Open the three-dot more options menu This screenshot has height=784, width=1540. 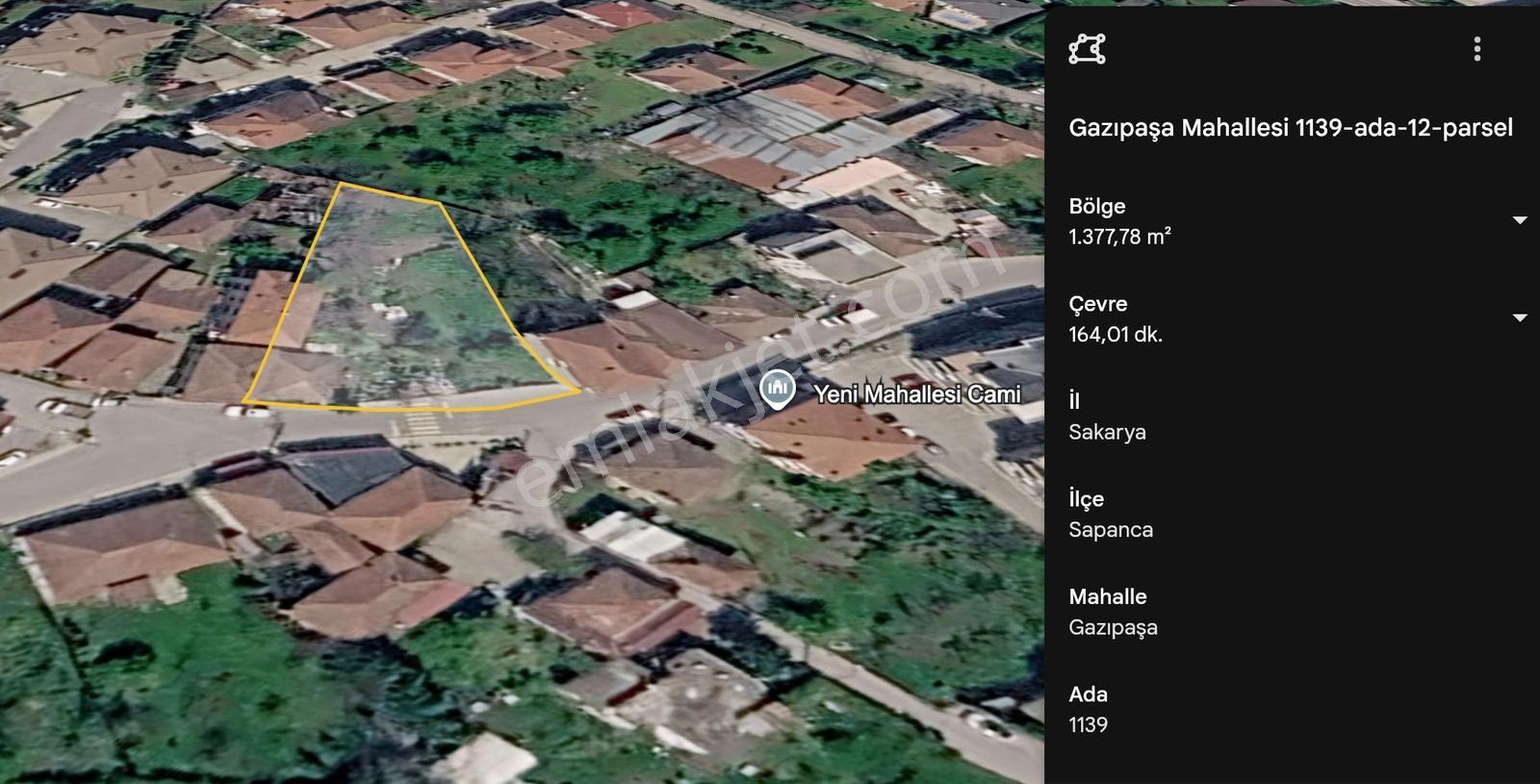click(1477, 49)
